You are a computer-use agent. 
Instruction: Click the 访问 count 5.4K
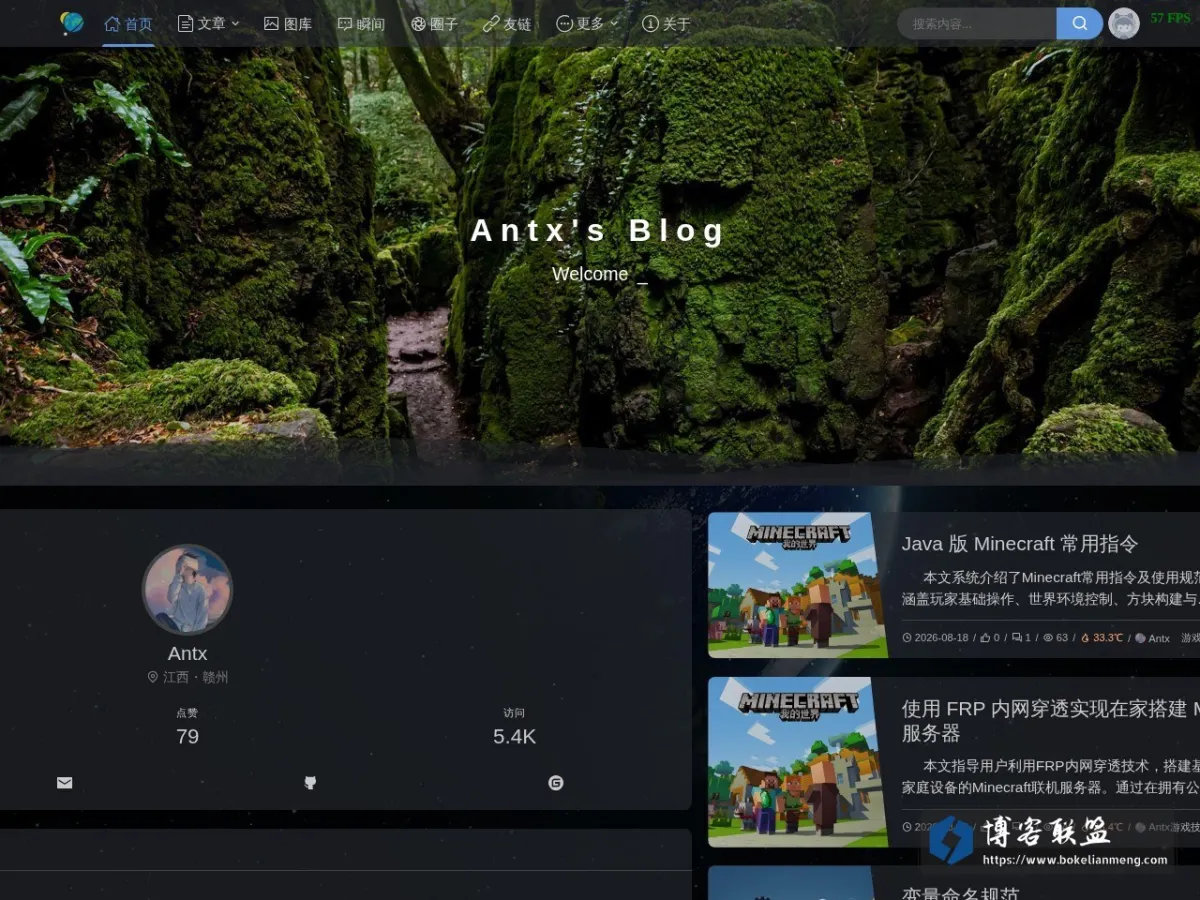pos(514,737)
